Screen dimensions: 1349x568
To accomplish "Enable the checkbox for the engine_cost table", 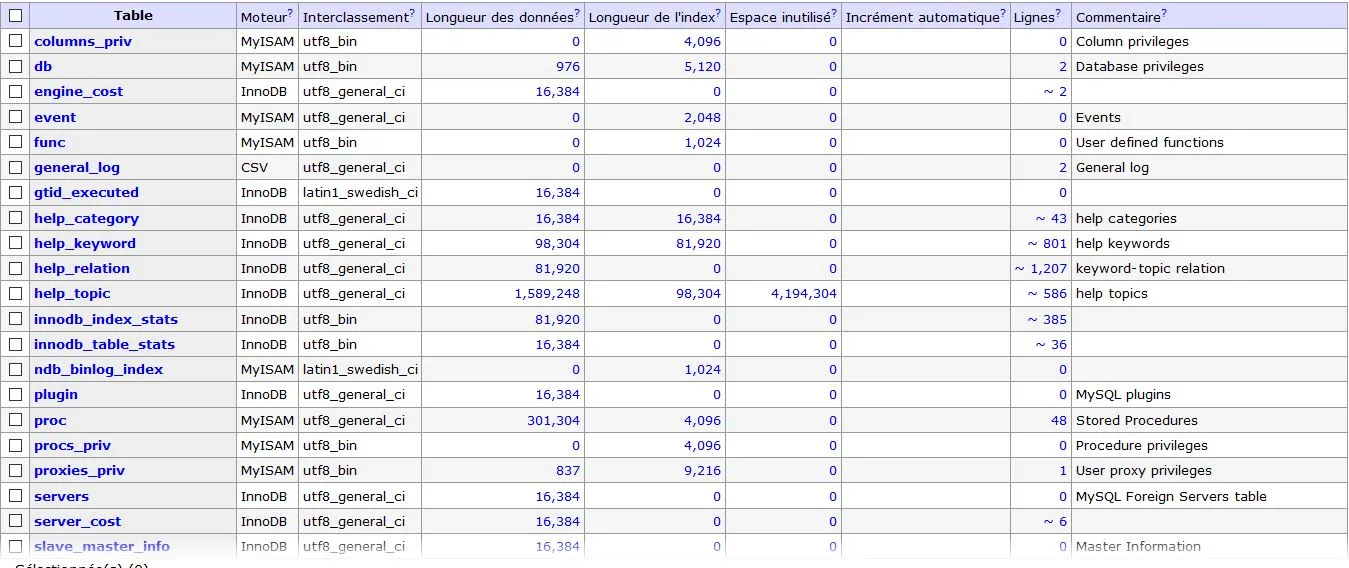I will 15,91.
